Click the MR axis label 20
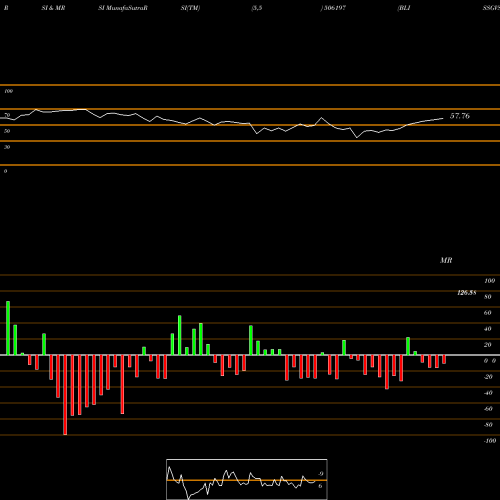The width and height of the screenshot is (500, 500). (488, 345)
